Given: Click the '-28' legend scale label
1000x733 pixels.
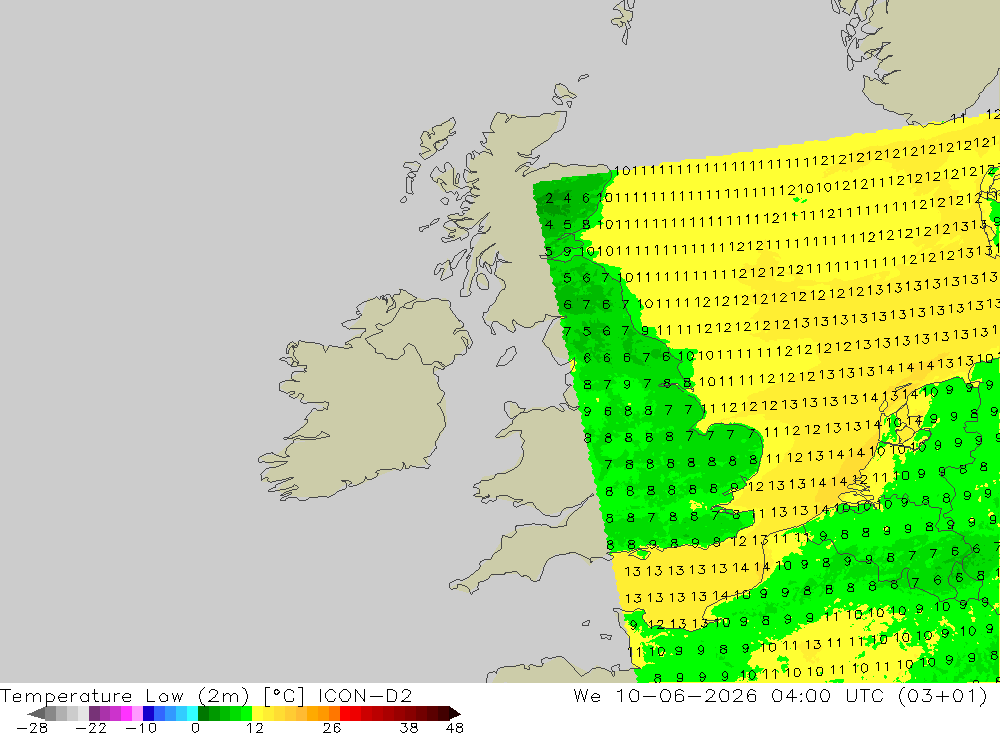Looking at the screenshot, I should coord(32,728).
